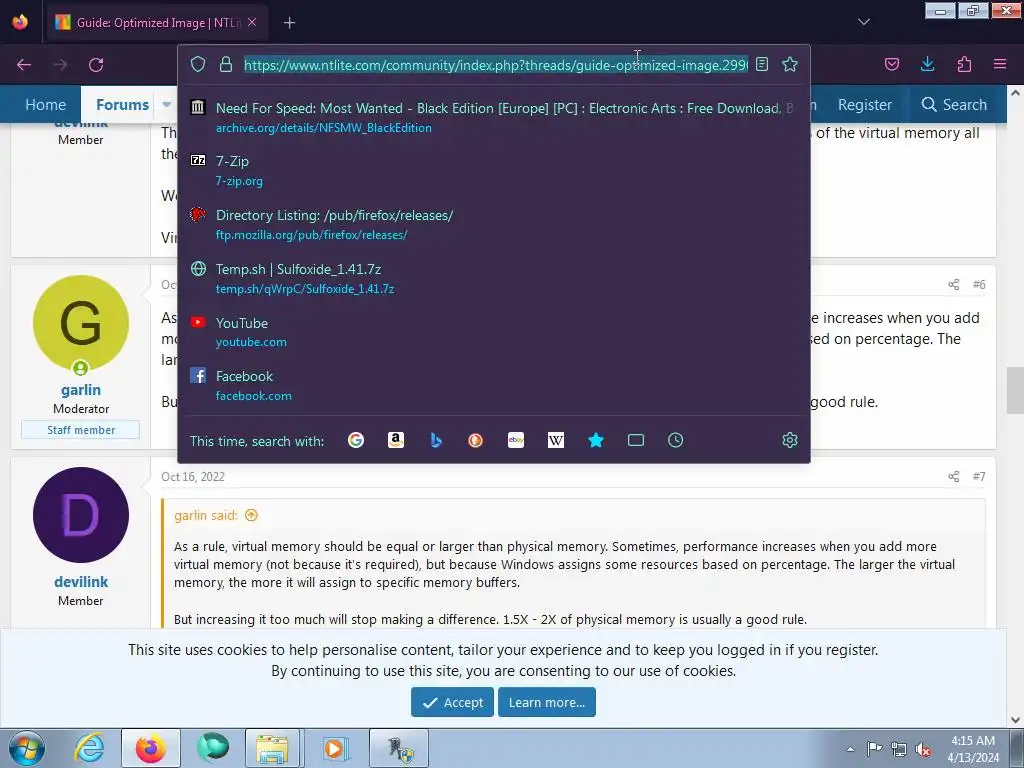Screen dimensions: 1024x768
Task: Launch Internet Explorer from the taskbar
Action: pos(89,748)
